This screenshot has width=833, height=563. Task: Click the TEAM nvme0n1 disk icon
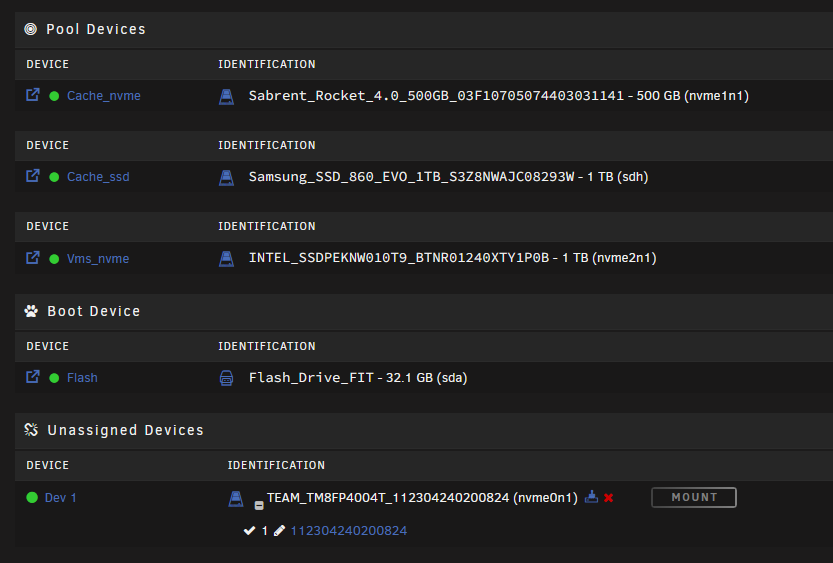236,499
